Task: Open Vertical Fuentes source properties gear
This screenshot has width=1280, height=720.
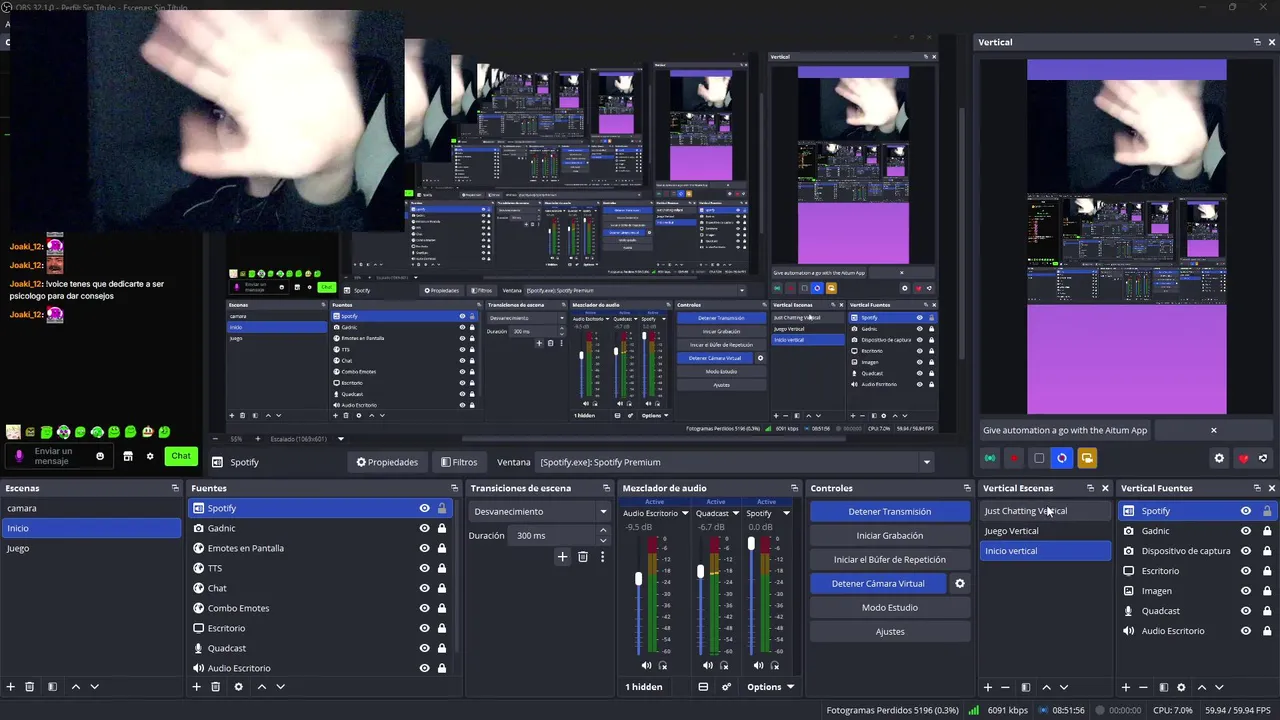Action: tap(1181, 687)
